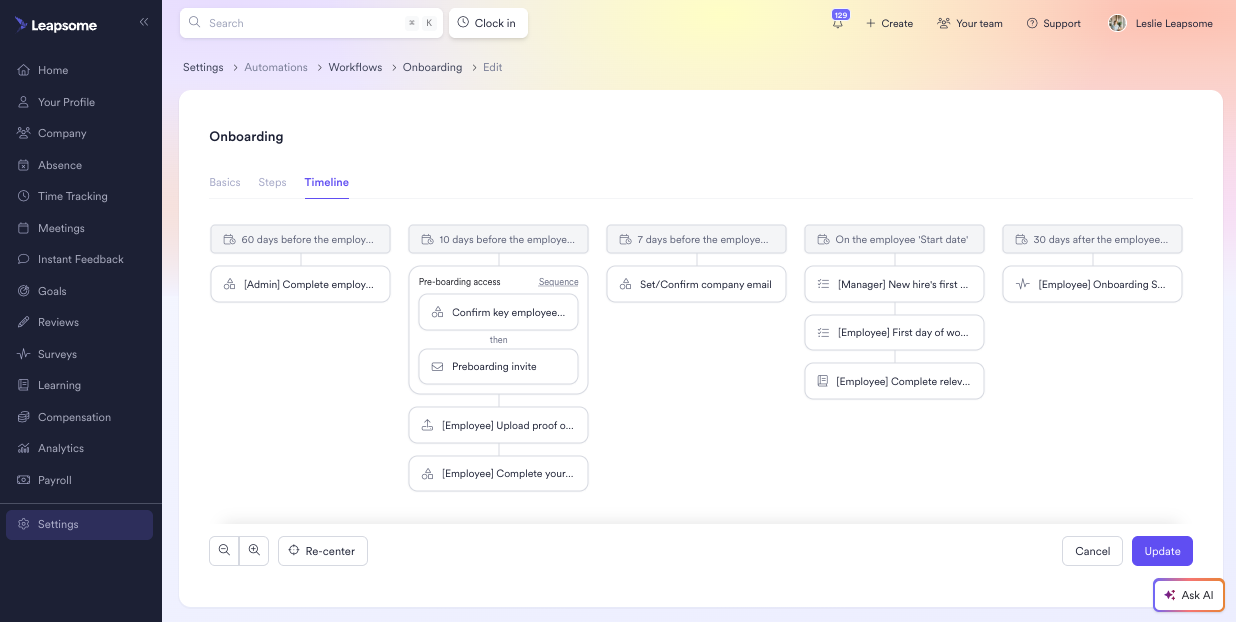Viewport: 1236px width, 622px height.
Task: Open Goals from the sidebar
Action: [x=52, y=291]
